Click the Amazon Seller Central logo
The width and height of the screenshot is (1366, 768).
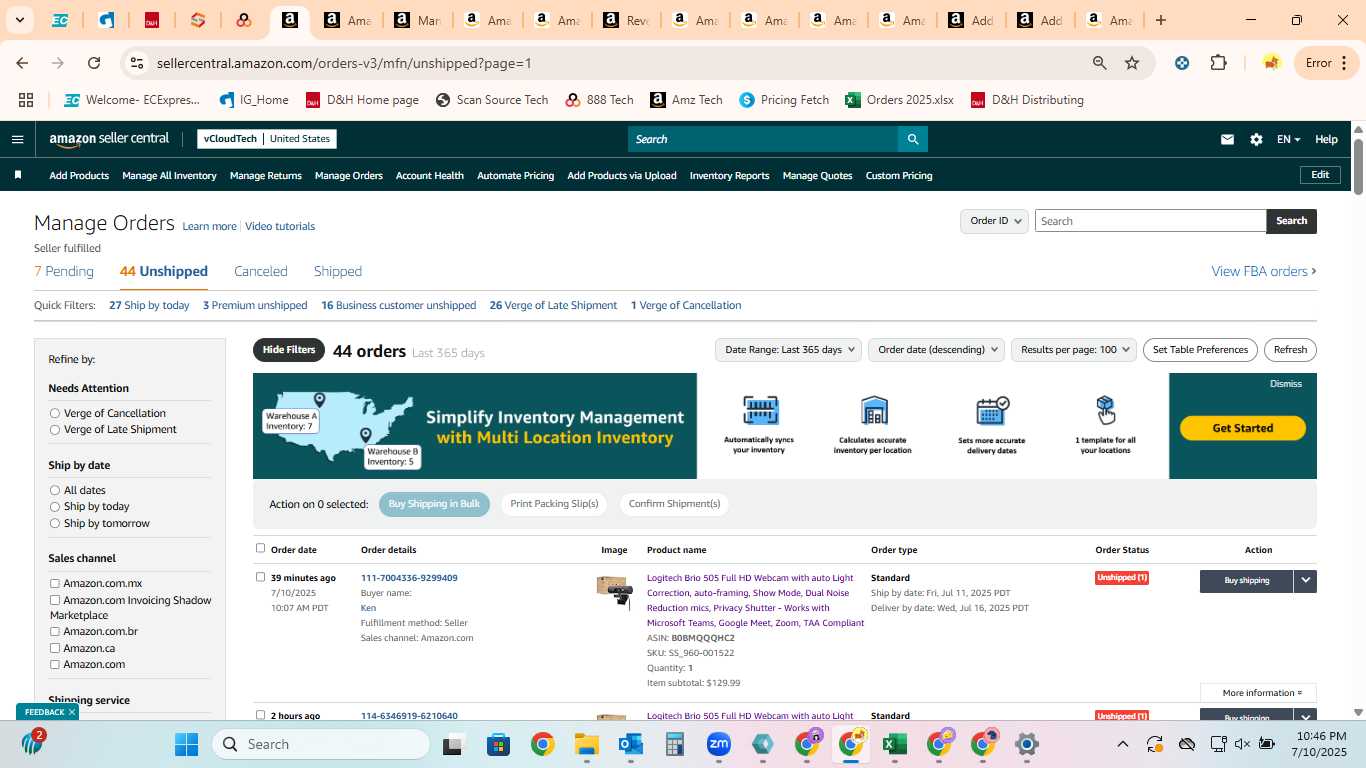(109, 139)
